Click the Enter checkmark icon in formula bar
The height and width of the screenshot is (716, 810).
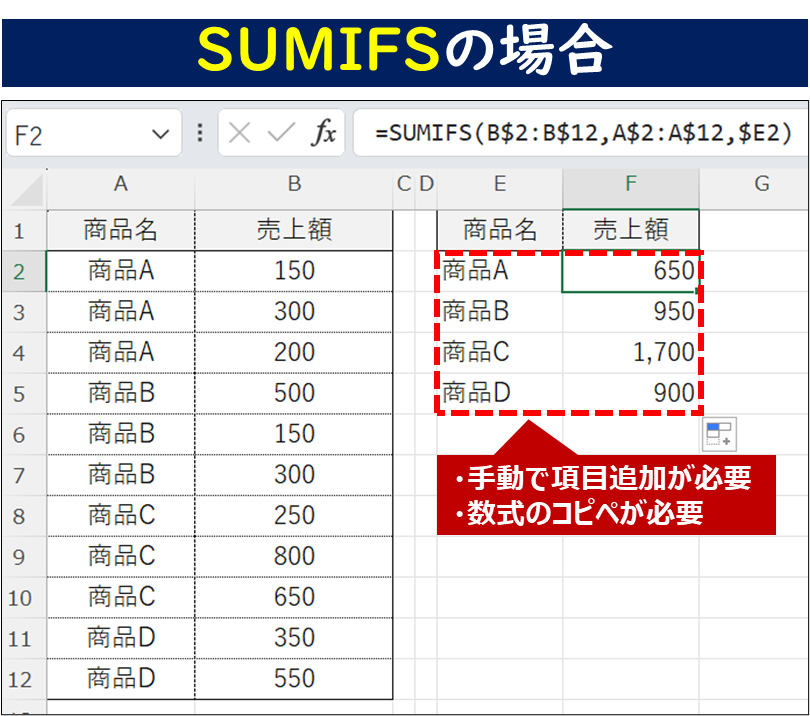281,134
